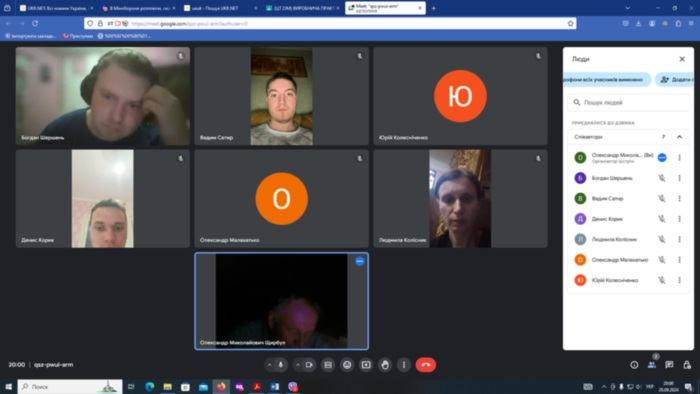Collapse the Співавтори participants section
This screenshot has width=700, height=394.
point(679,137)
